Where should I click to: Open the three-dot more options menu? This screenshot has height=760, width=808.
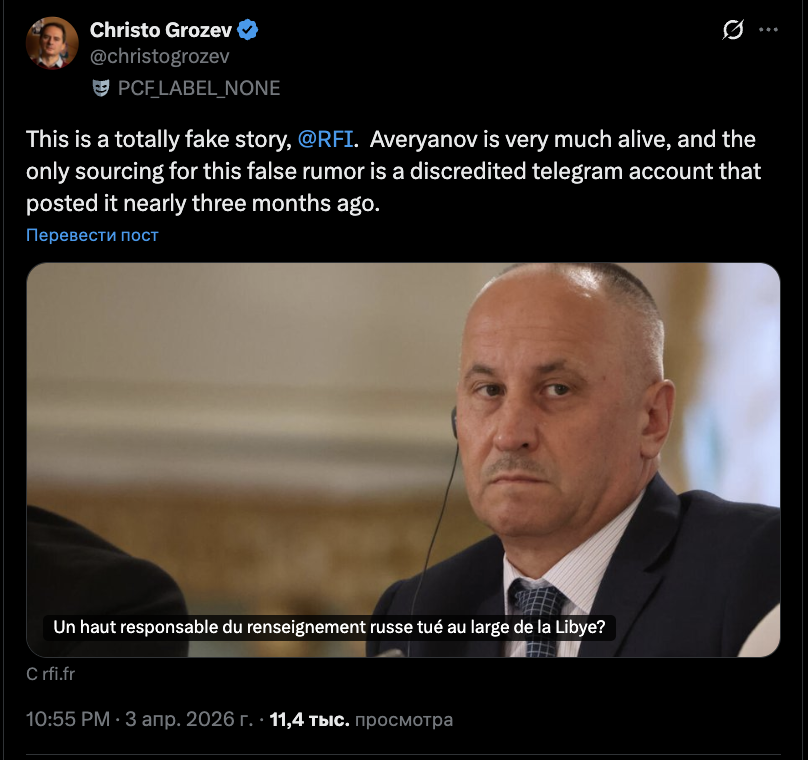(768, 31)
